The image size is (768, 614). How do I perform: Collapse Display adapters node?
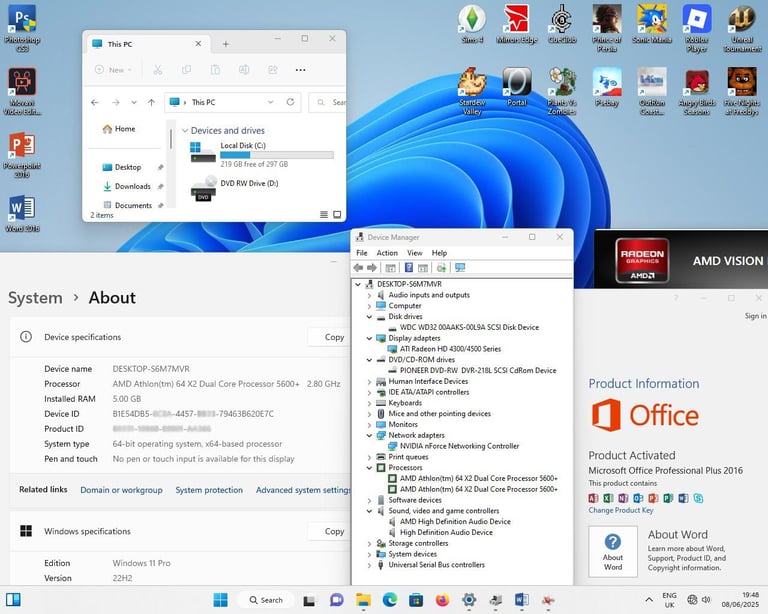[x=369, y=338]
